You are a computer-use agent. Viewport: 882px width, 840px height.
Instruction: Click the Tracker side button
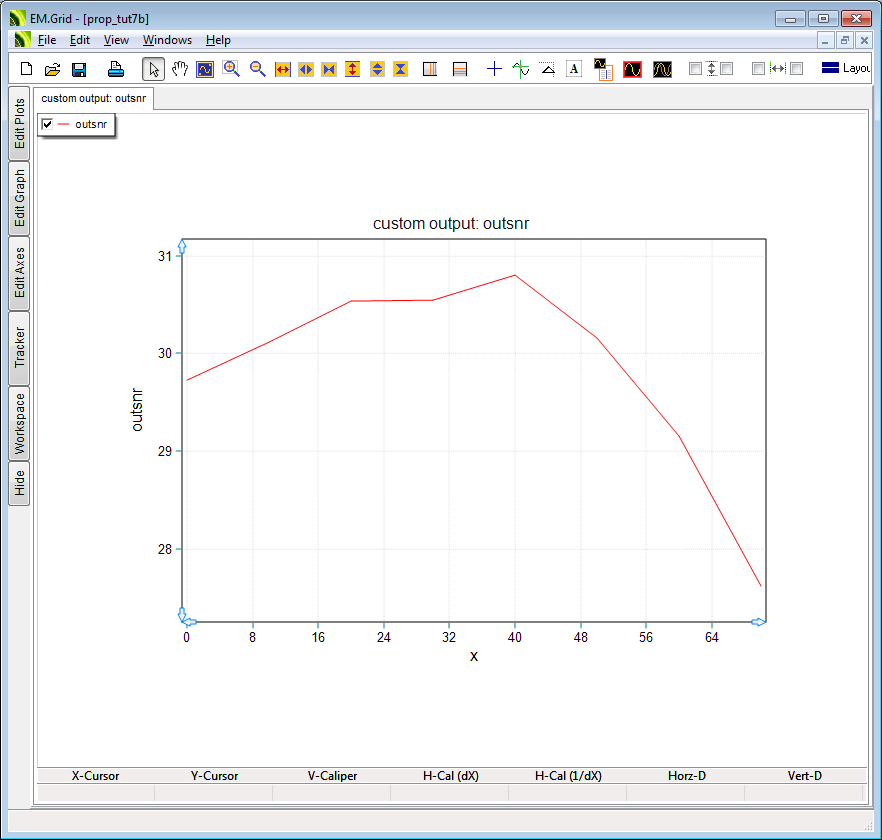(19, 349)
